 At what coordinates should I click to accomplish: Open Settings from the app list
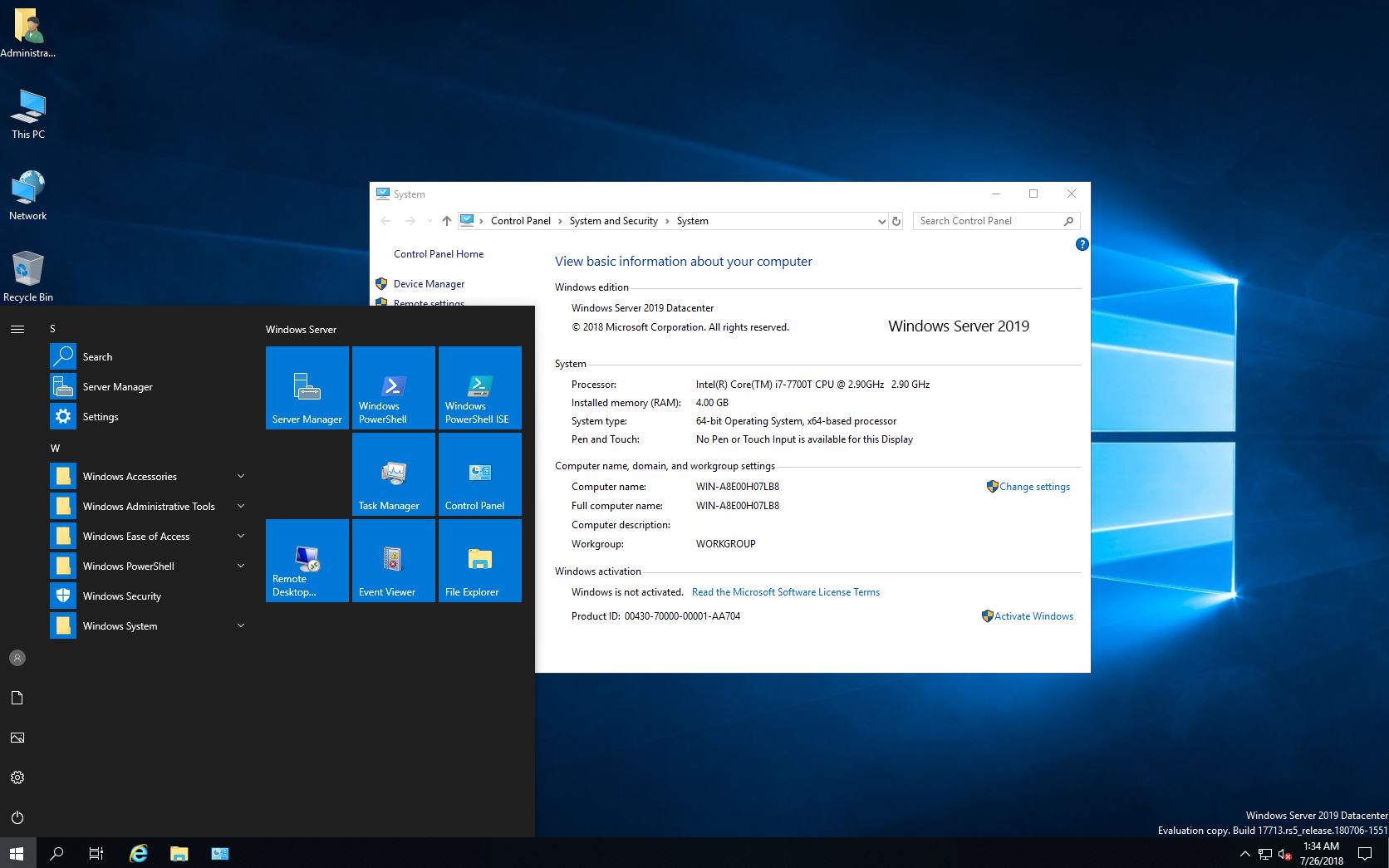150,417
